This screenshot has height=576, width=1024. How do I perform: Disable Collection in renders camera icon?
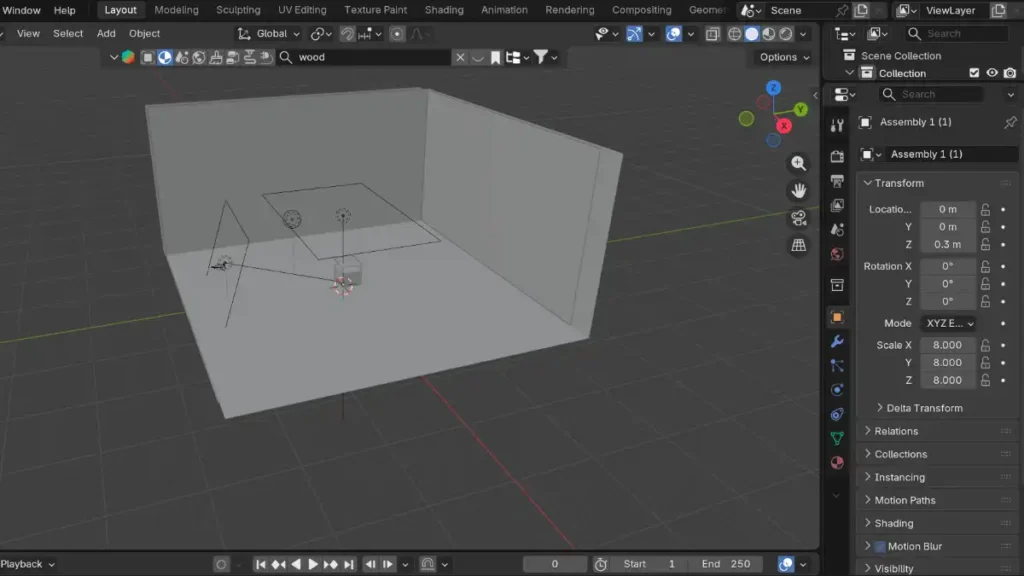point(1010,73)
